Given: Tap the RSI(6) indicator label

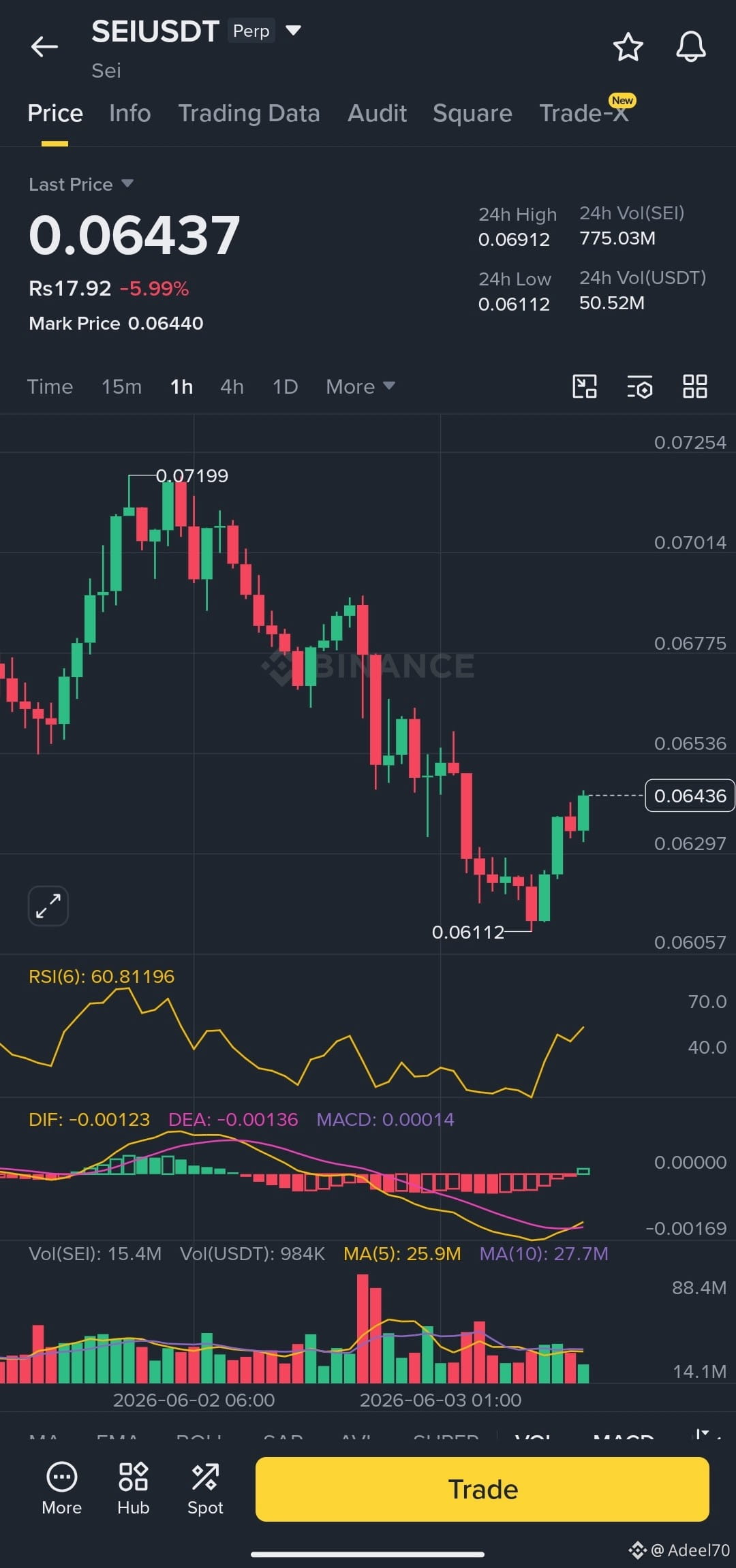Looking at the screenshot, I should pos(102,977).
